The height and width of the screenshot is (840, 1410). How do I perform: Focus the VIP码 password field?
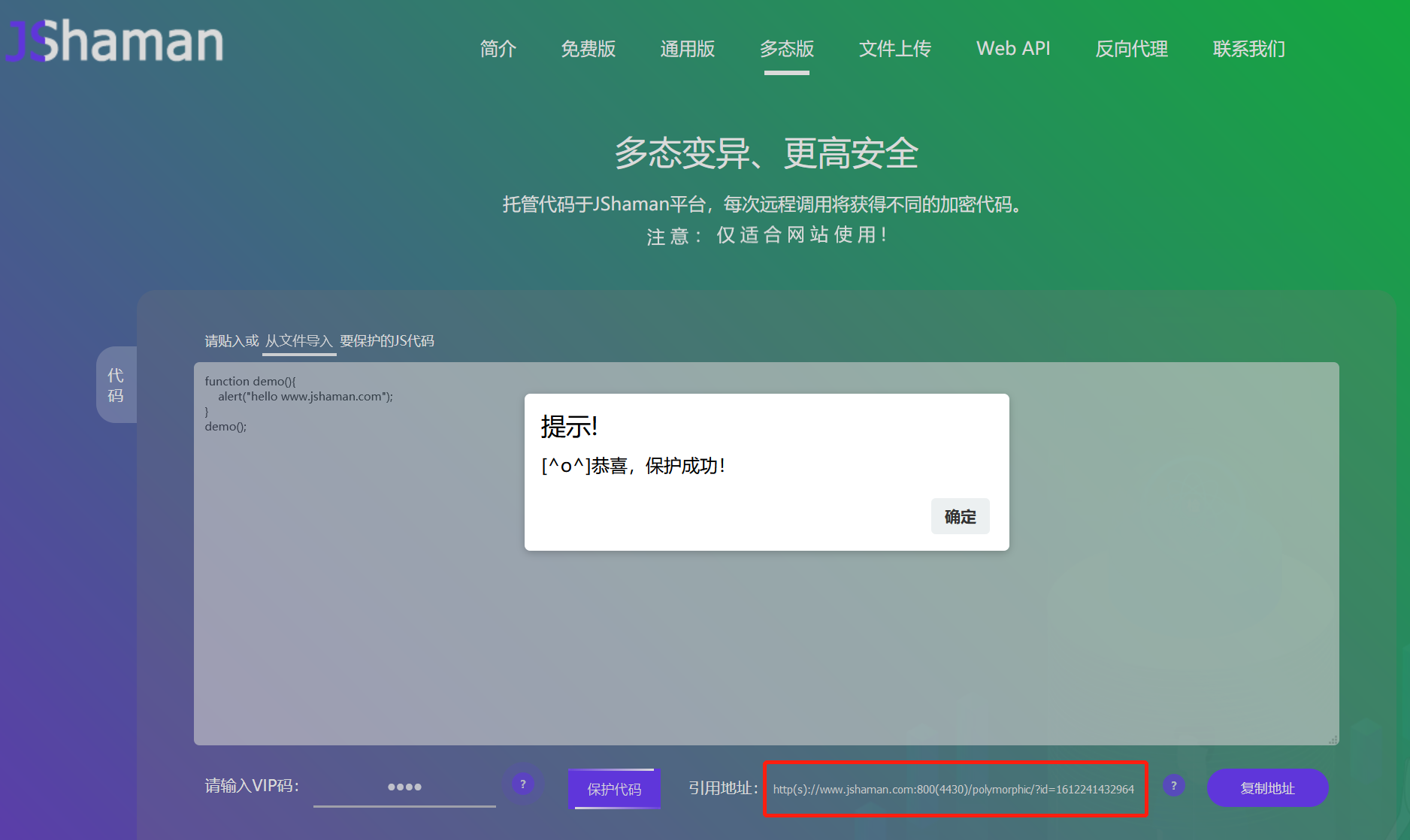coord(404,787)
